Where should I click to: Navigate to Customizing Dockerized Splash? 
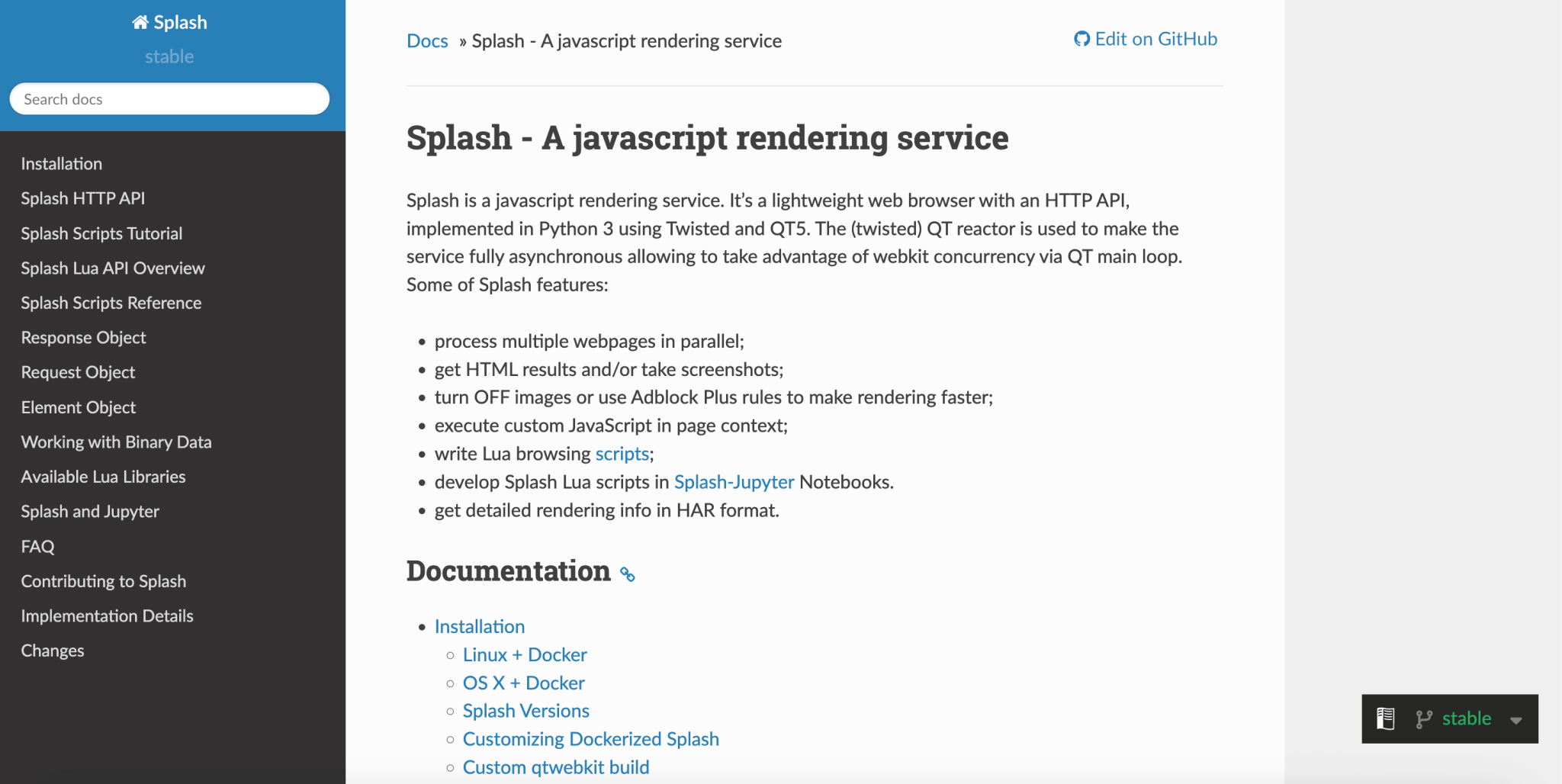(x=590, y=739)
